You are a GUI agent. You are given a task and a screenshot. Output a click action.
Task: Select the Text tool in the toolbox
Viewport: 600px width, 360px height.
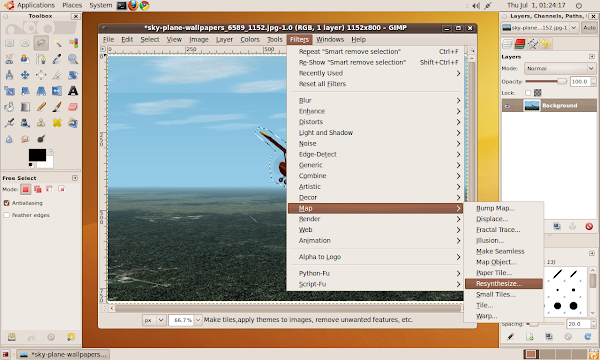pos(73,91)
